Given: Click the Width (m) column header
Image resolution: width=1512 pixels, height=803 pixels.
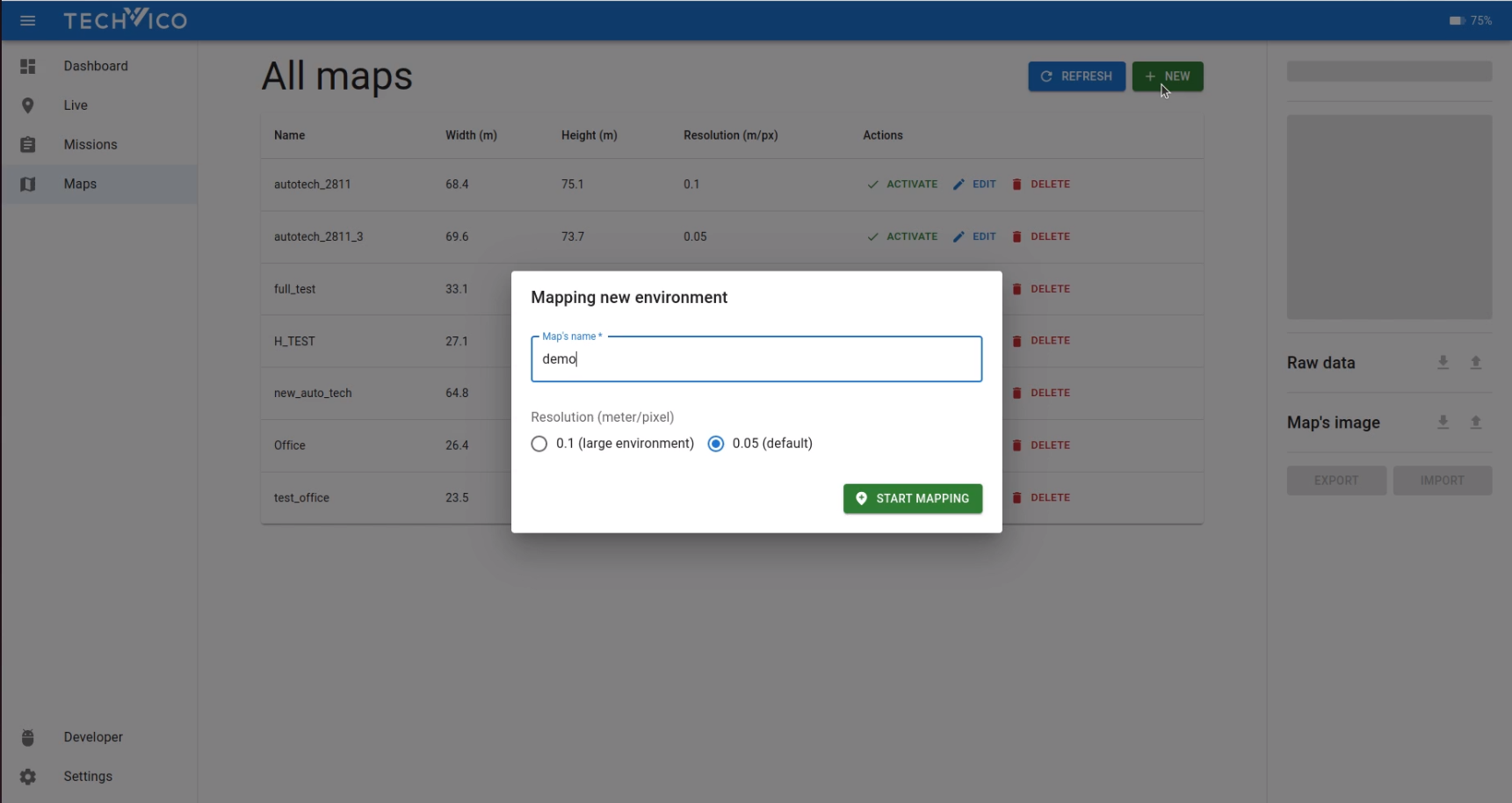Looking at the screenshot, I should pos(471,135).
